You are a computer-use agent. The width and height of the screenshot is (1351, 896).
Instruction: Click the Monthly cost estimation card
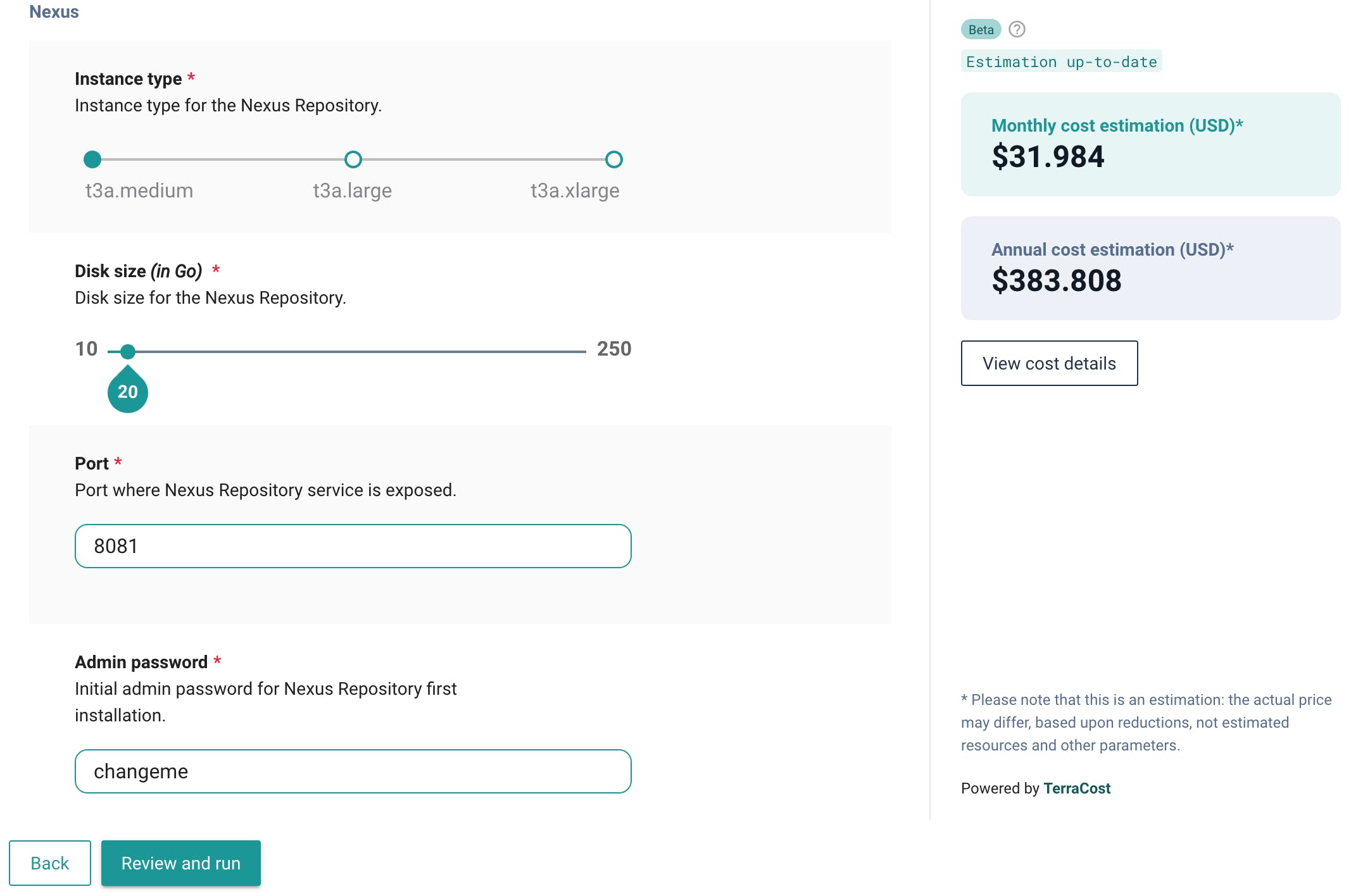1150,144
